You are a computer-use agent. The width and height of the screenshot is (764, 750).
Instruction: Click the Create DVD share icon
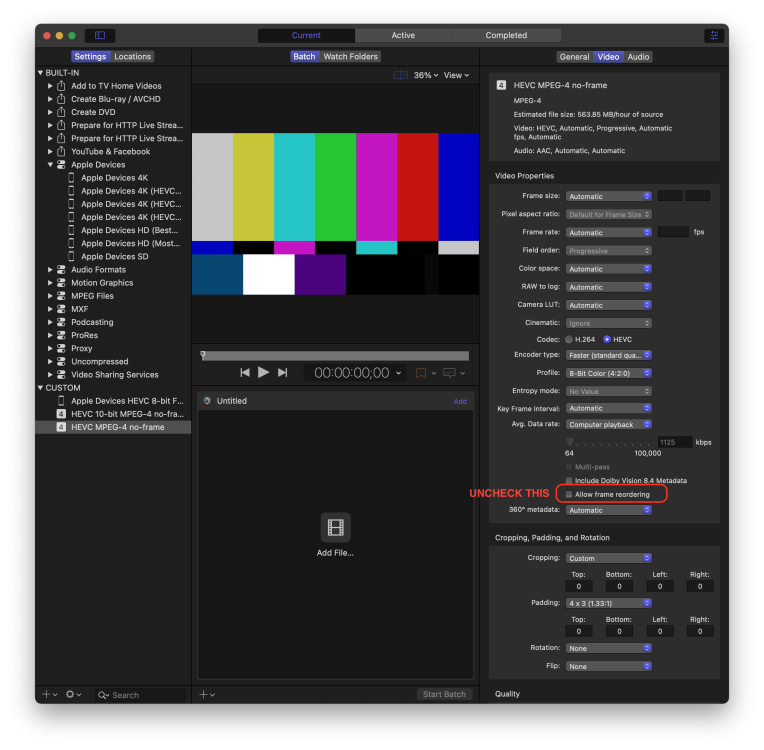61,112
